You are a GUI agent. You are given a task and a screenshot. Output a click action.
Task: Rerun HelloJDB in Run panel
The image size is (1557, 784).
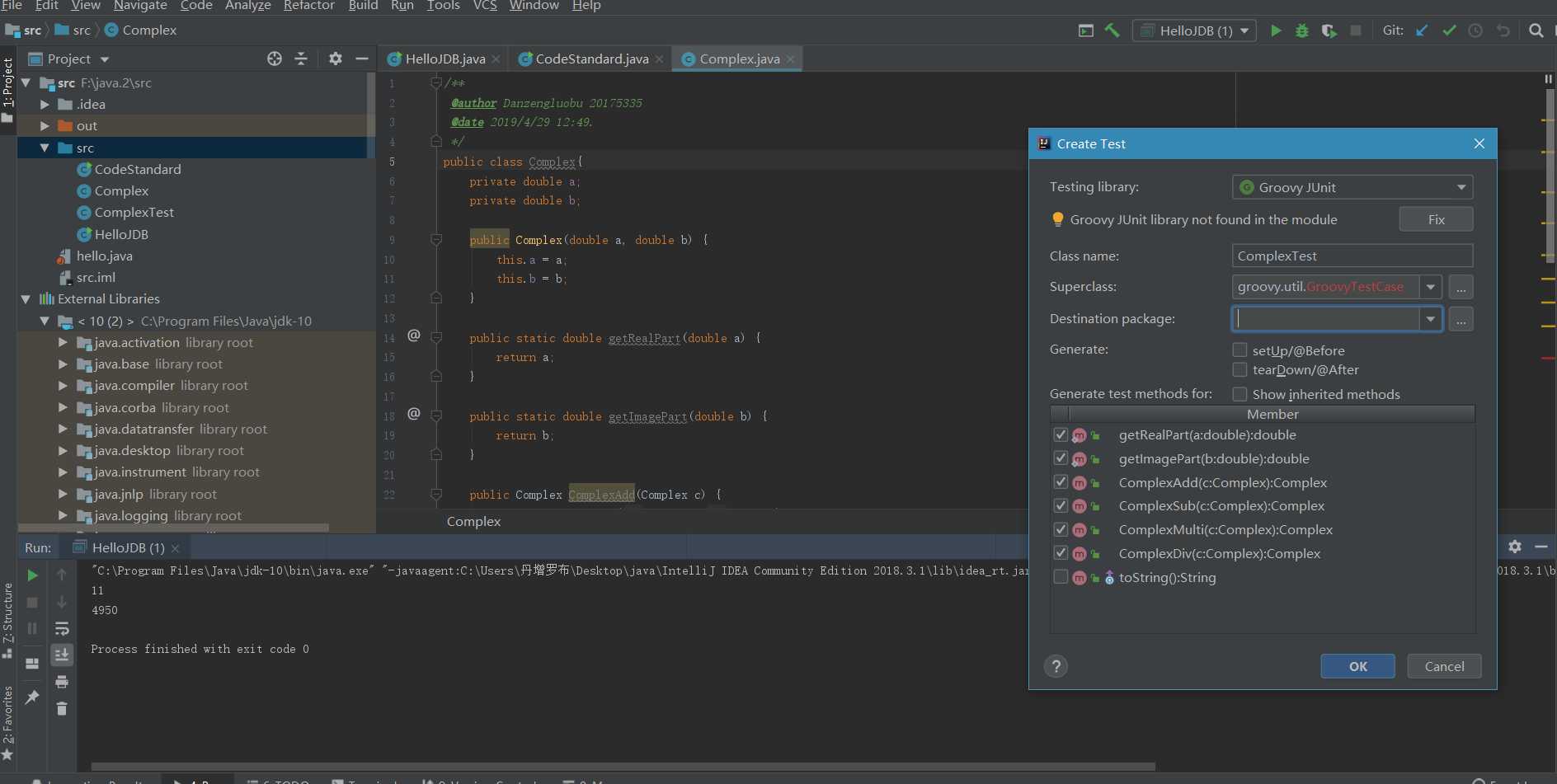tap(32, 575)
